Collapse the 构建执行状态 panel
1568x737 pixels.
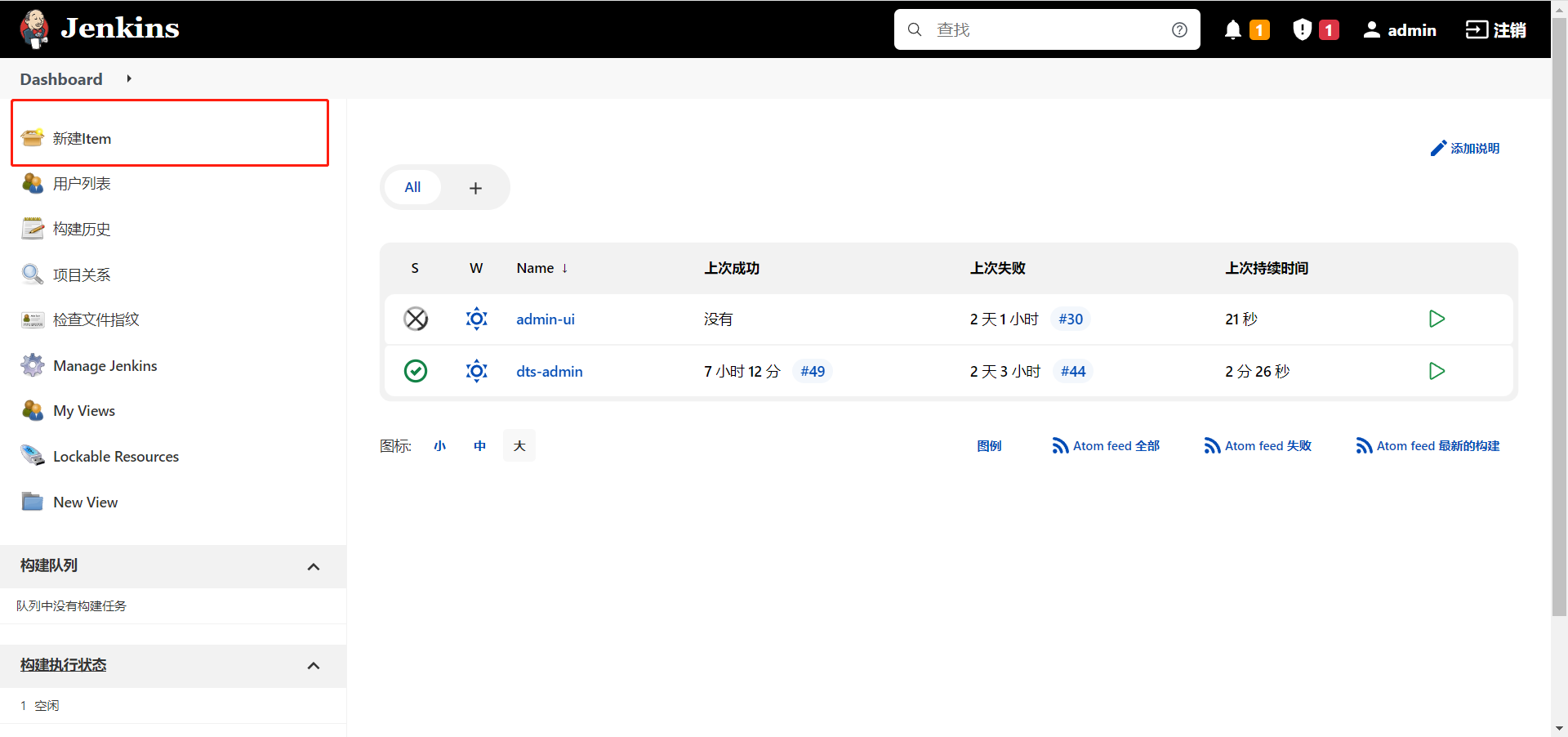tap(314, 666)
